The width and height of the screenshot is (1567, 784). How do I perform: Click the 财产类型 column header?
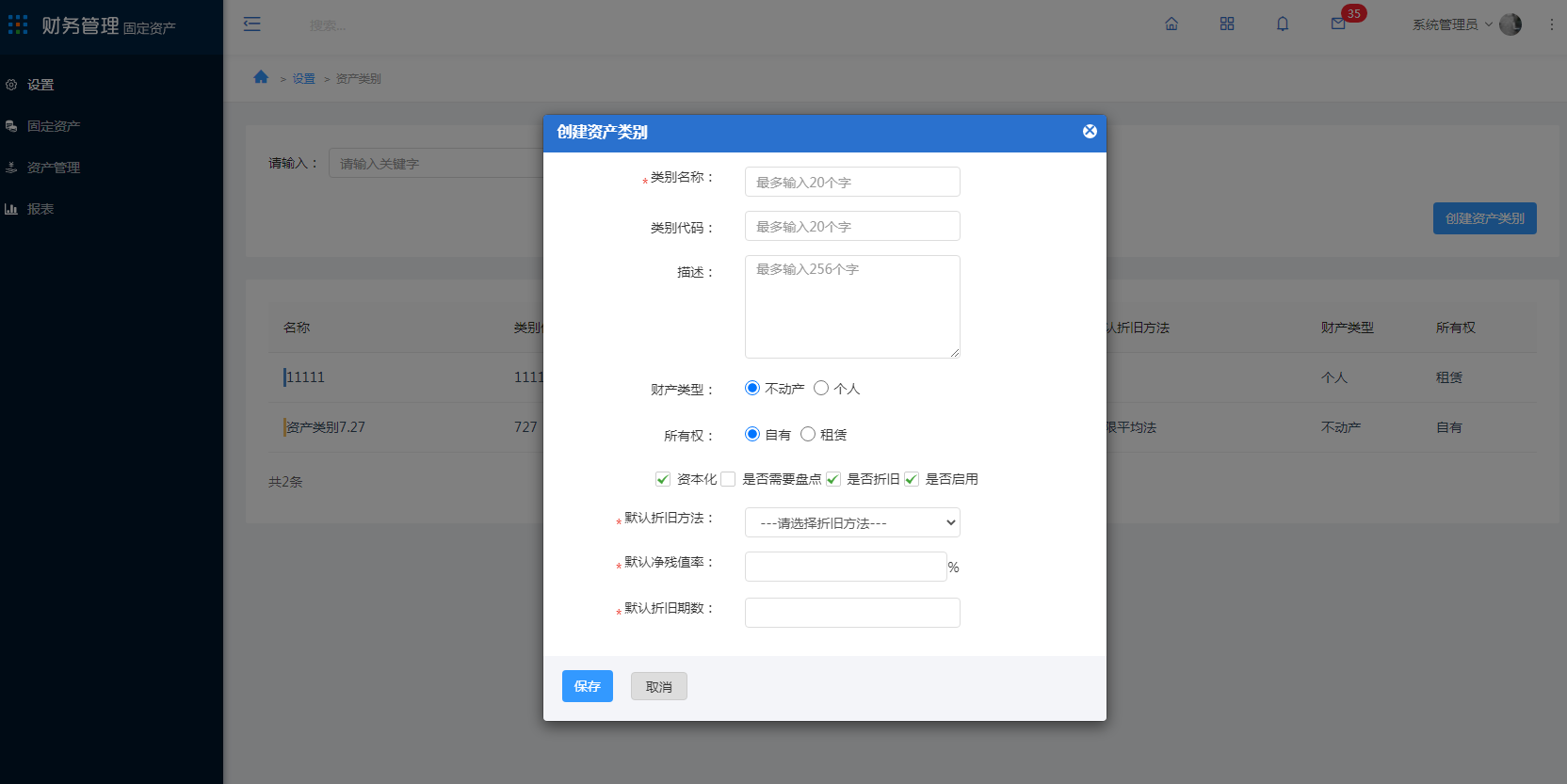(x=1348, y=328)
